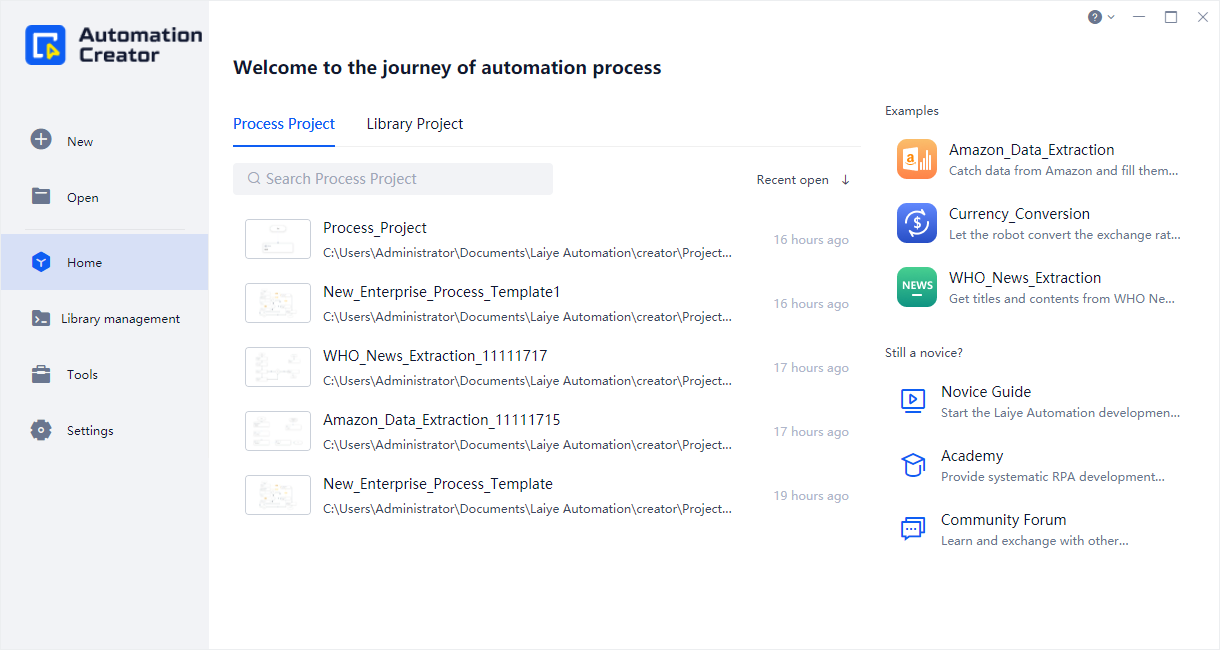This screenshot has width=1220, height=650.
Task: Open the WHO_News_Extraction_11111717 project
Action: (435, 356)
